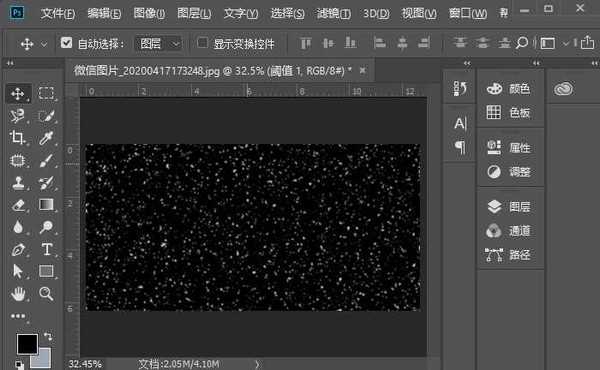Expand the status bar info arrow
The width and height of the screenshot is (600, 370).
(258, 364)
